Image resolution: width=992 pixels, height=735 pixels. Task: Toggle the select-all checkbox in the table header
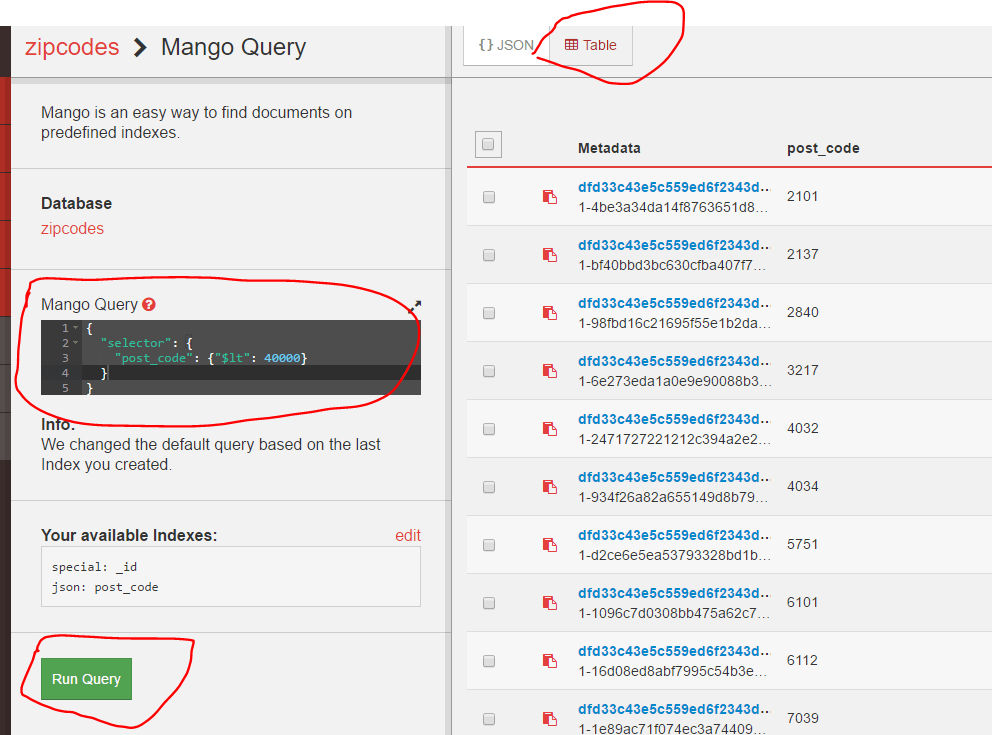(x=488, y=144)
